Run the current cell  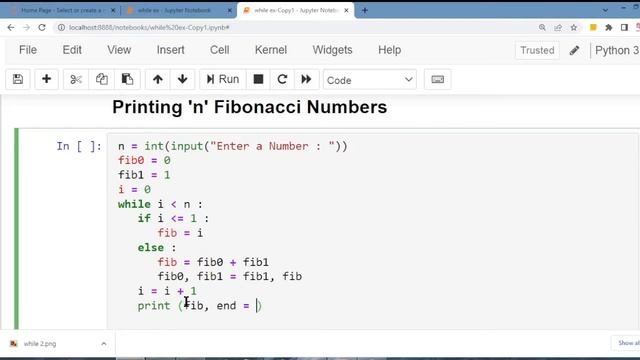[x=223, y=79]
